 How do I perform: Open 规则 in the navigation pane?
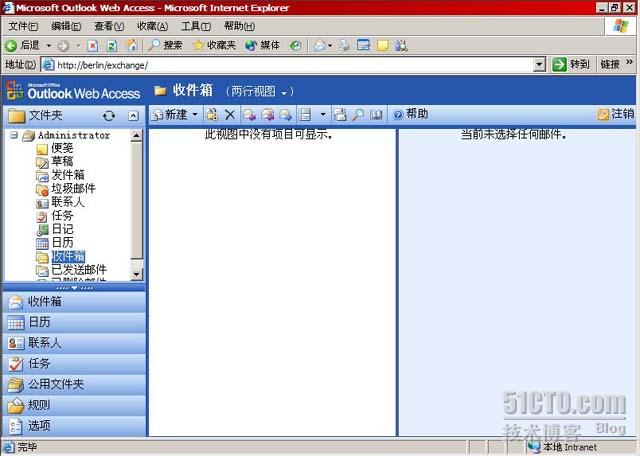(x=39, y=405)
